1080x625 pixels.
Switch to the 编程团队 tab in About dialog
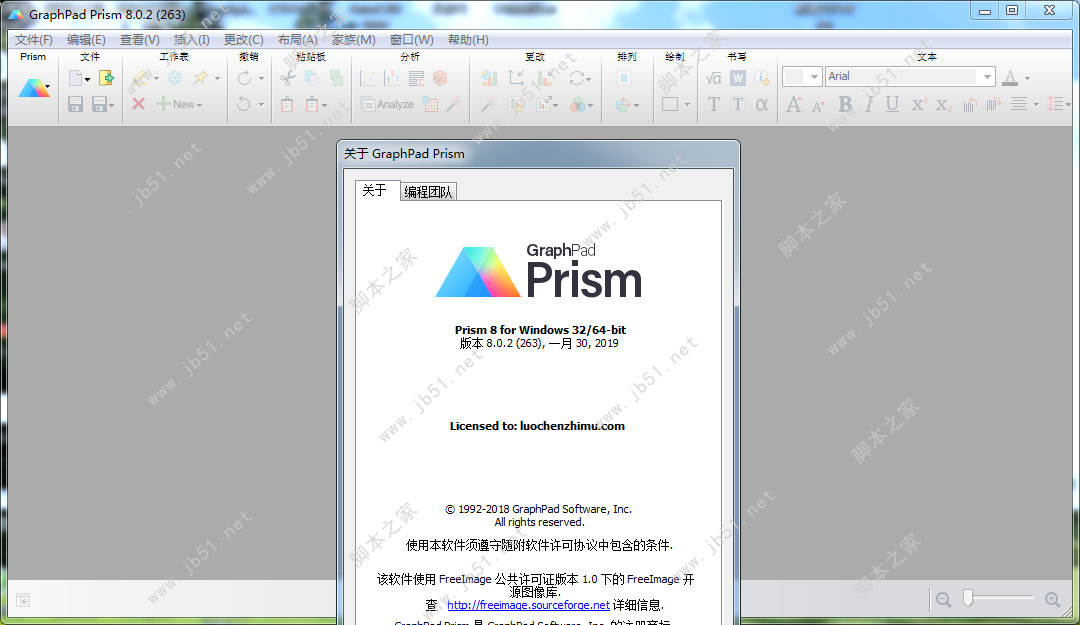coord(428,192)
